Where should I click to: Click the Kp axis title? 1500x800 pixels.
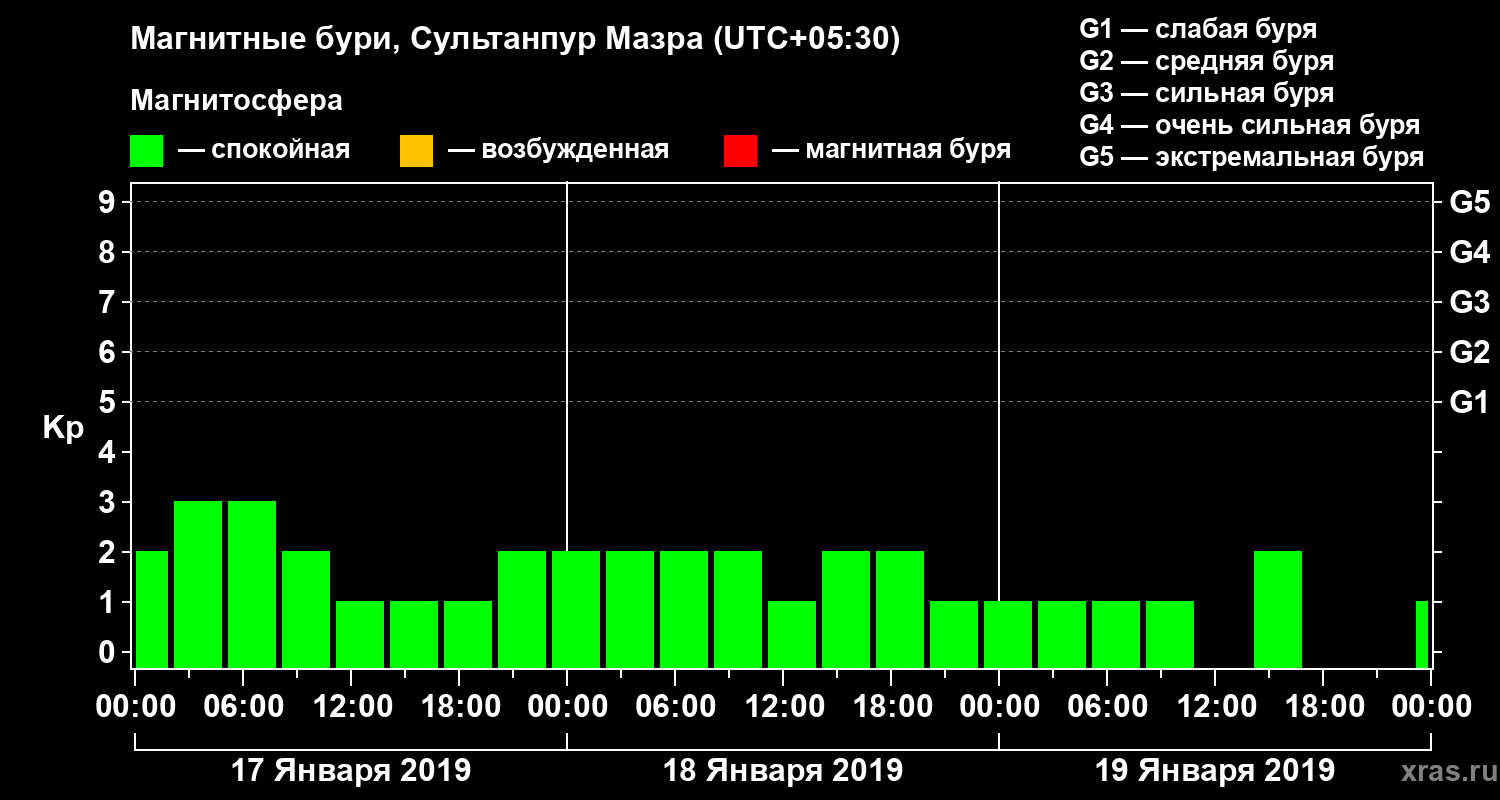click(x=63, y=428)
